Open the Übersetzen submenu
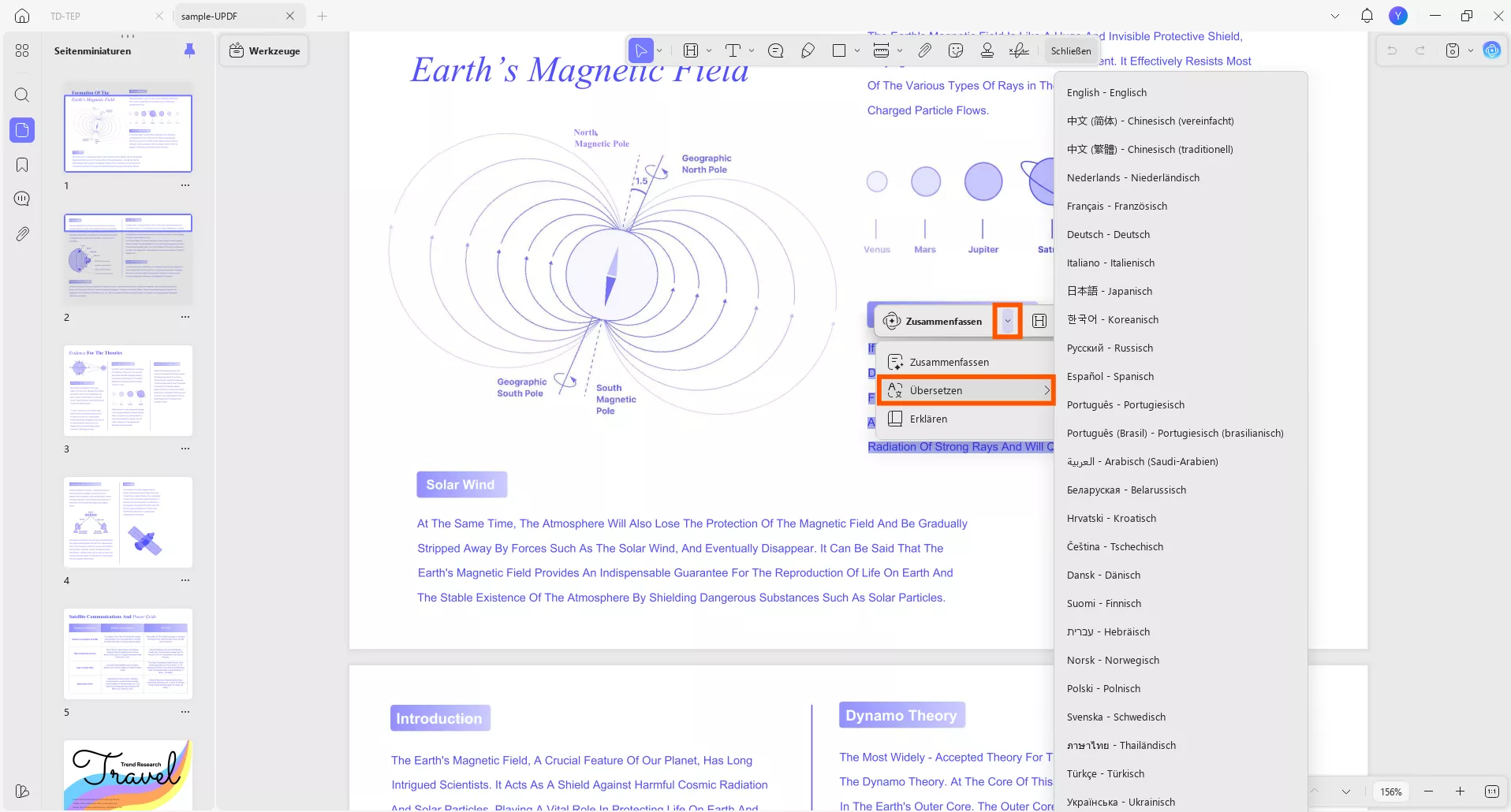The height and width of the screenshot is (812, 1511). (967, 390)
